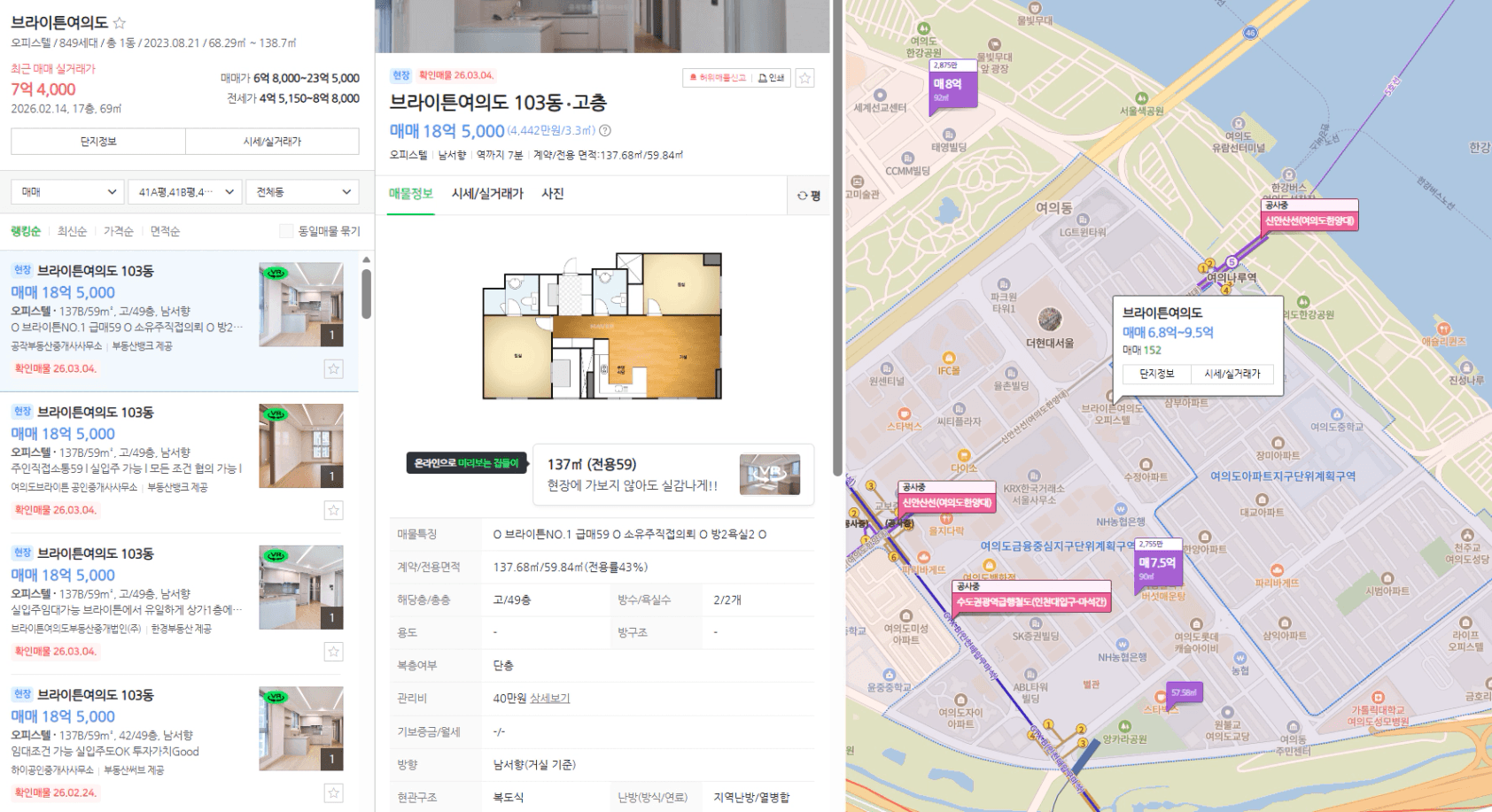Click 시세/실거래가 button under the complex summary
Screen dimensions: 1492x812
click(x=273, y=142)
